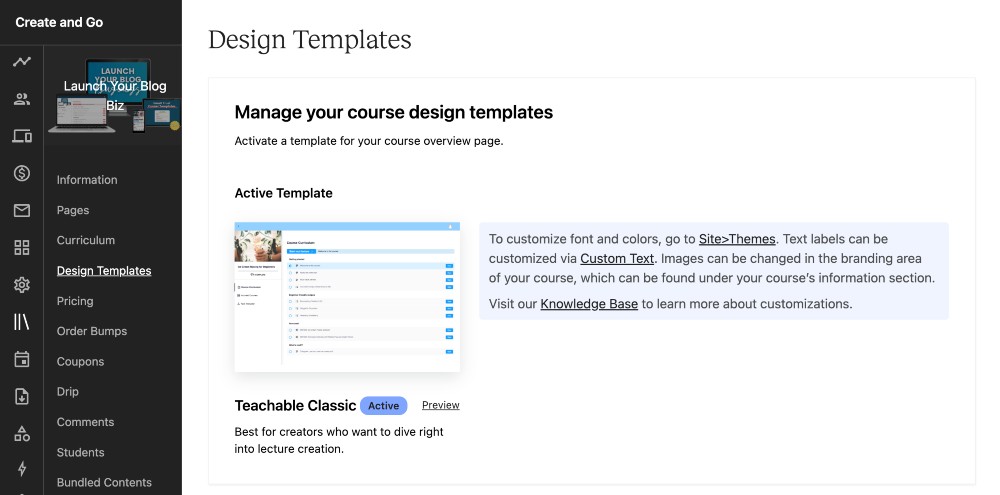Click the lightning bolt icon
Image resolution: width=1000 pixels, height=495 pixels.
point(21,469)
